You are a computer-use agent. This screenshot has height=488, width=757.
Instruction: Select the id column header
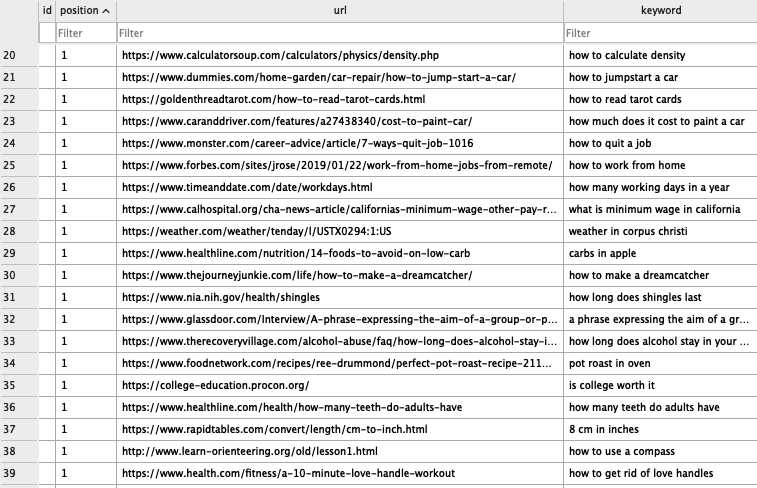47,11
